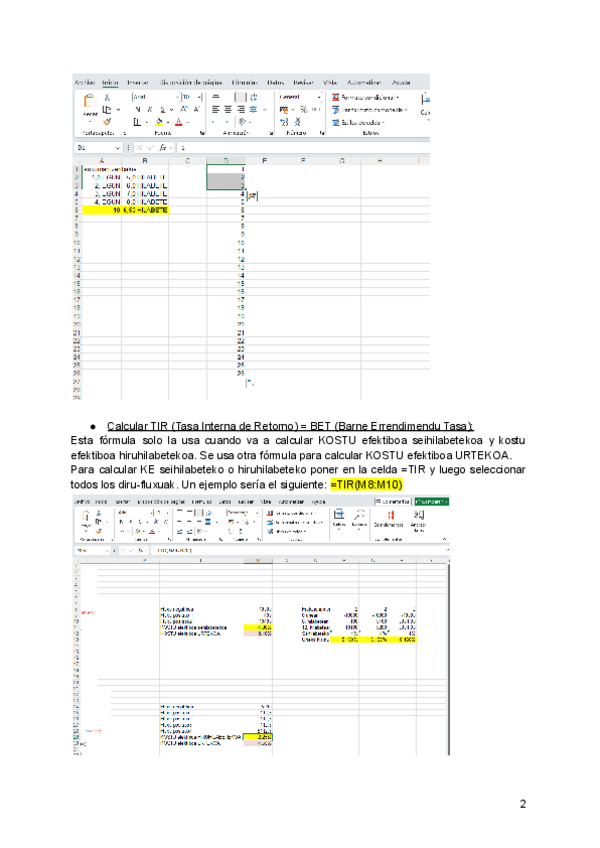This screenshot has width=600, height=848.
Task: Select the Inicio tab in upper Excel ribbon
Action: pos(110,82)
